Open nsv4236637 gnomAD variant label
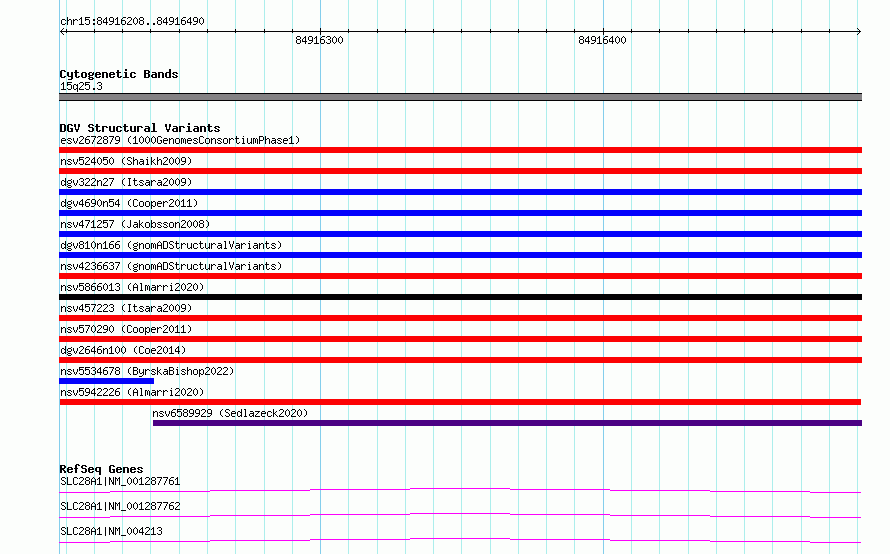The image size is (890, 554). coord(171,266)
